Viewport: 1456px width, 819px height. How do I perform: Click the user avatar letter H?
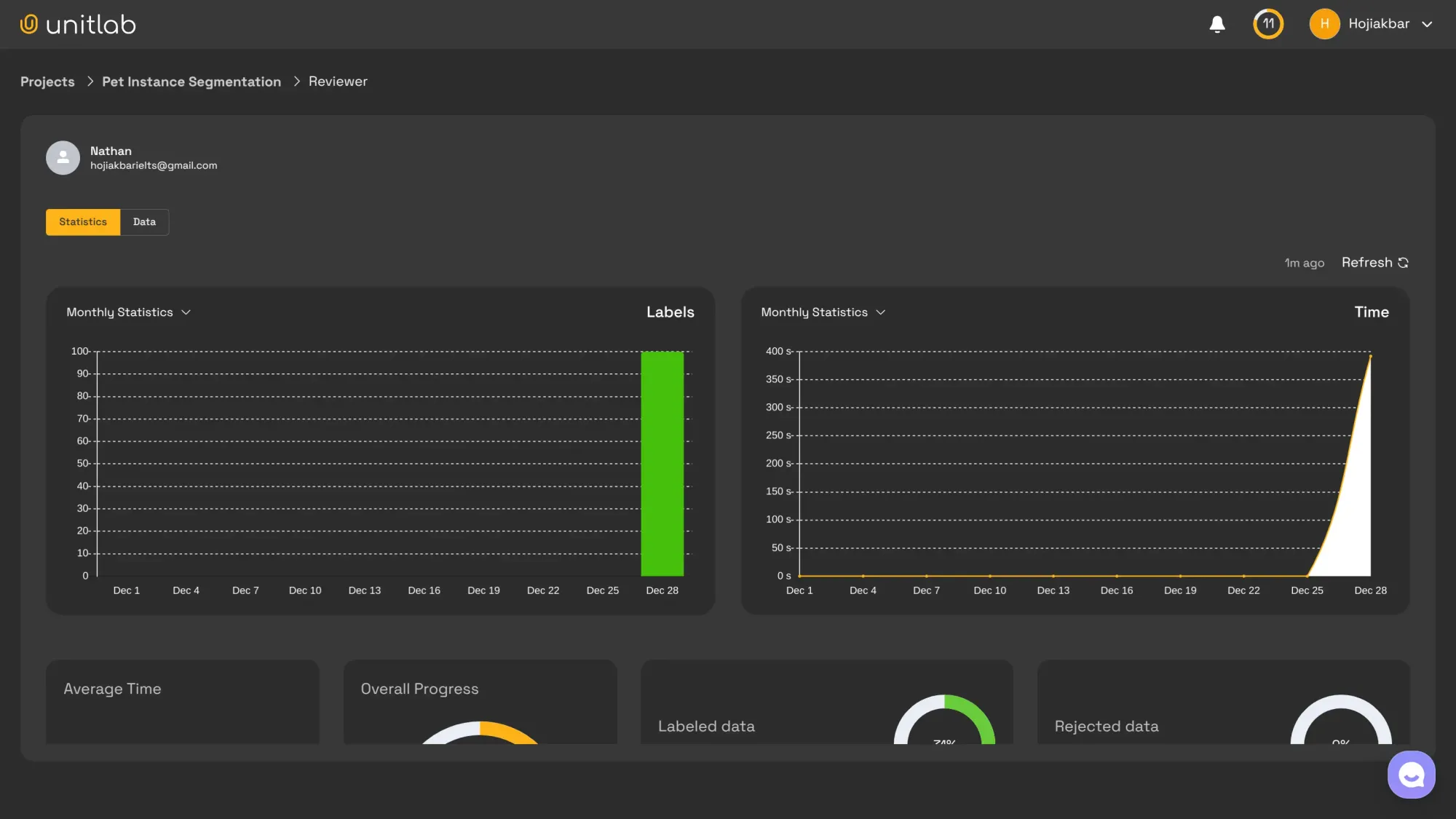pos(1324,24)
